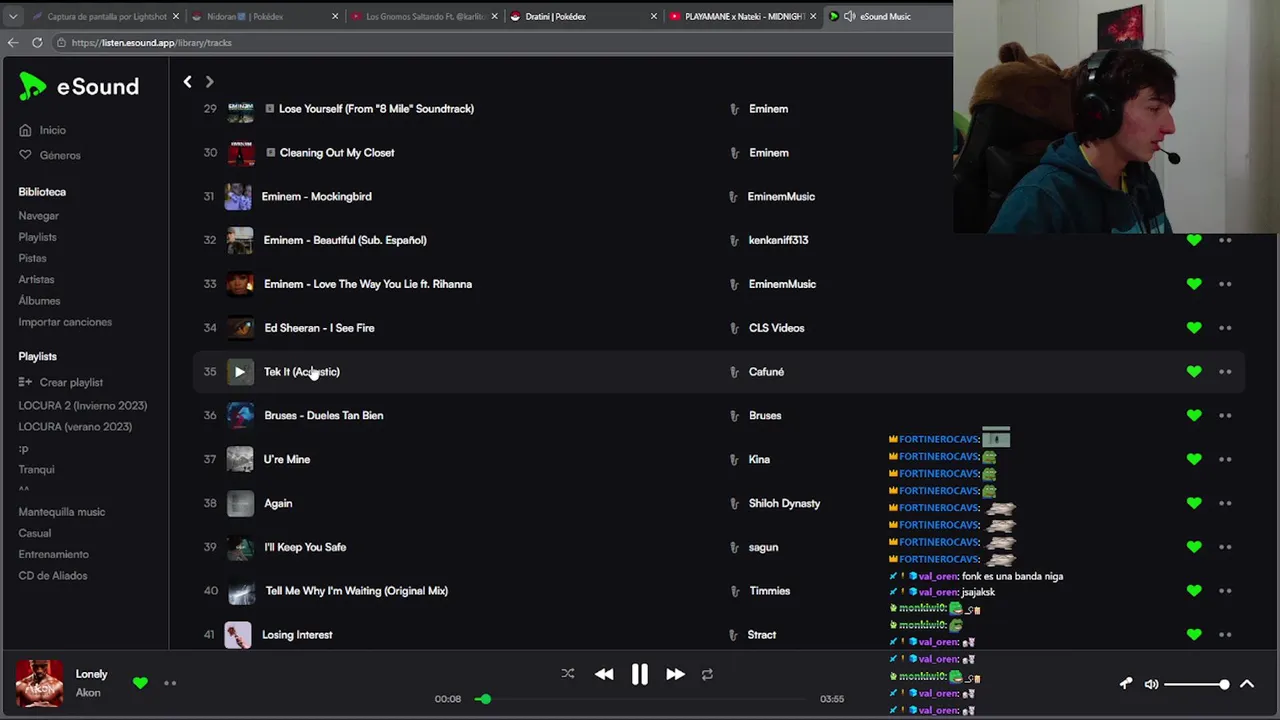This screenshot has height=720, width=1280.
Task: Open more options for Dueles Tan Bien
Action: 1225,415
